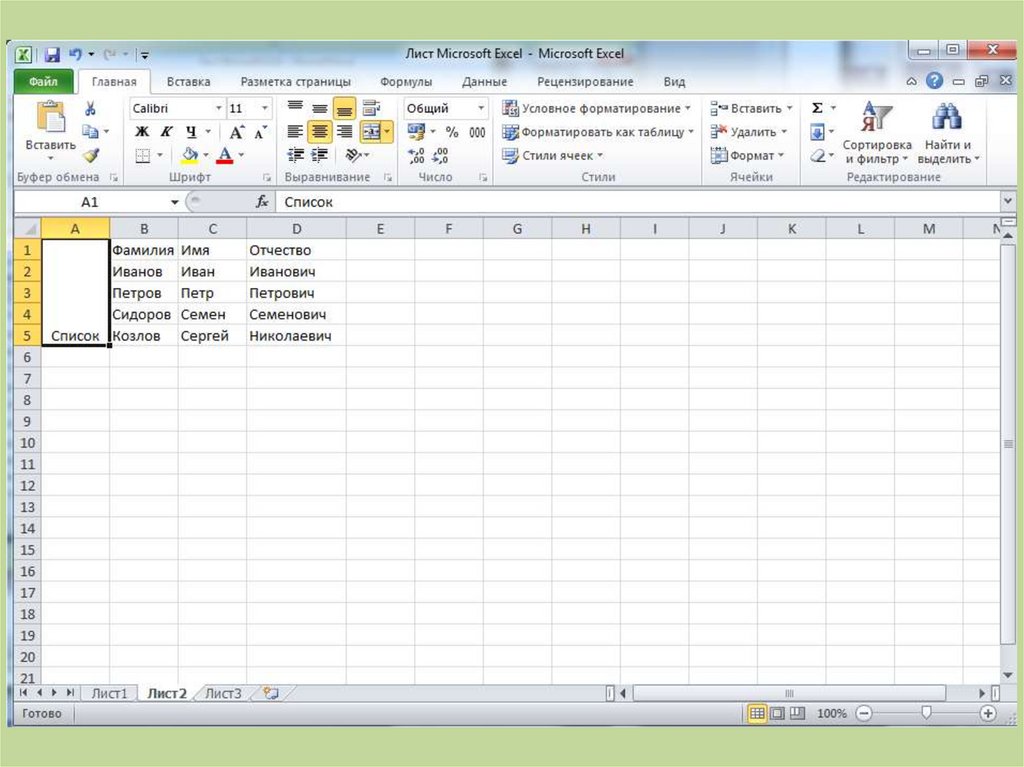The height and width of the screenshot is (767, 1024).
Task: Click the insert function fx icon
Action: 262,202
